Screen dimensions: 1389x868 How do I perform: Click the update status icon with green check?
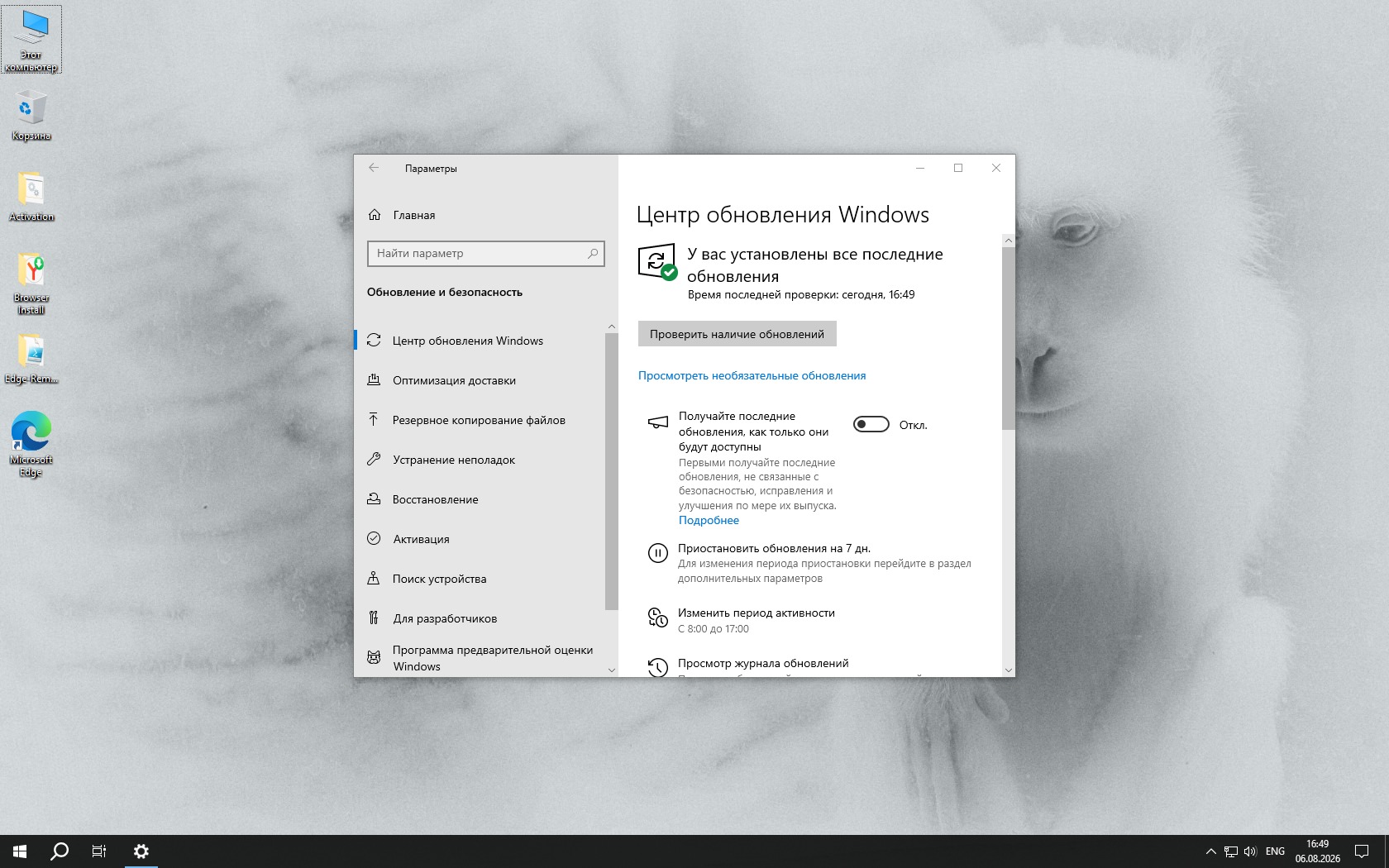click(x=658, y=262)
